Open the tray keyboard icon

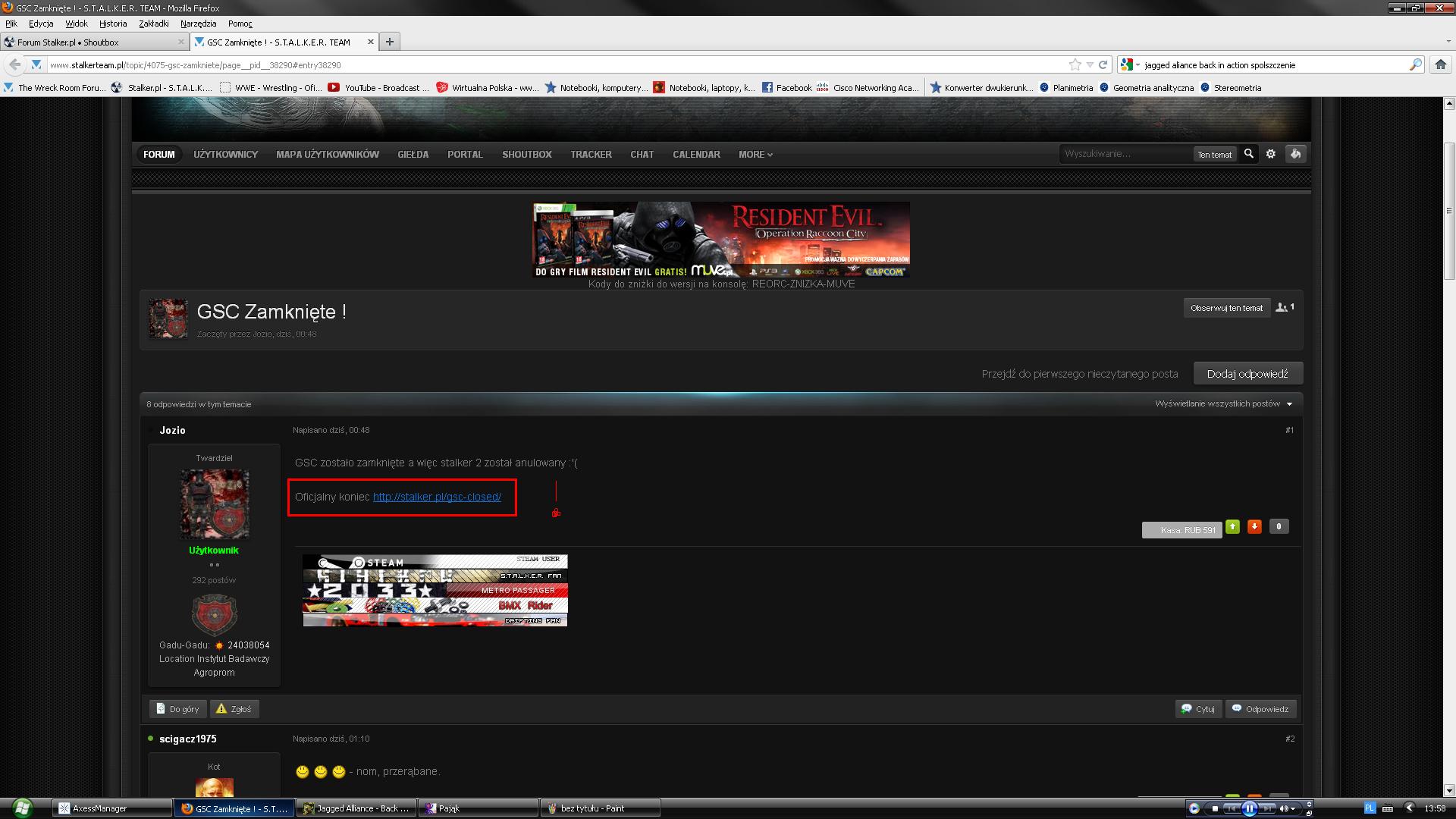click(x=1388, y=808)
